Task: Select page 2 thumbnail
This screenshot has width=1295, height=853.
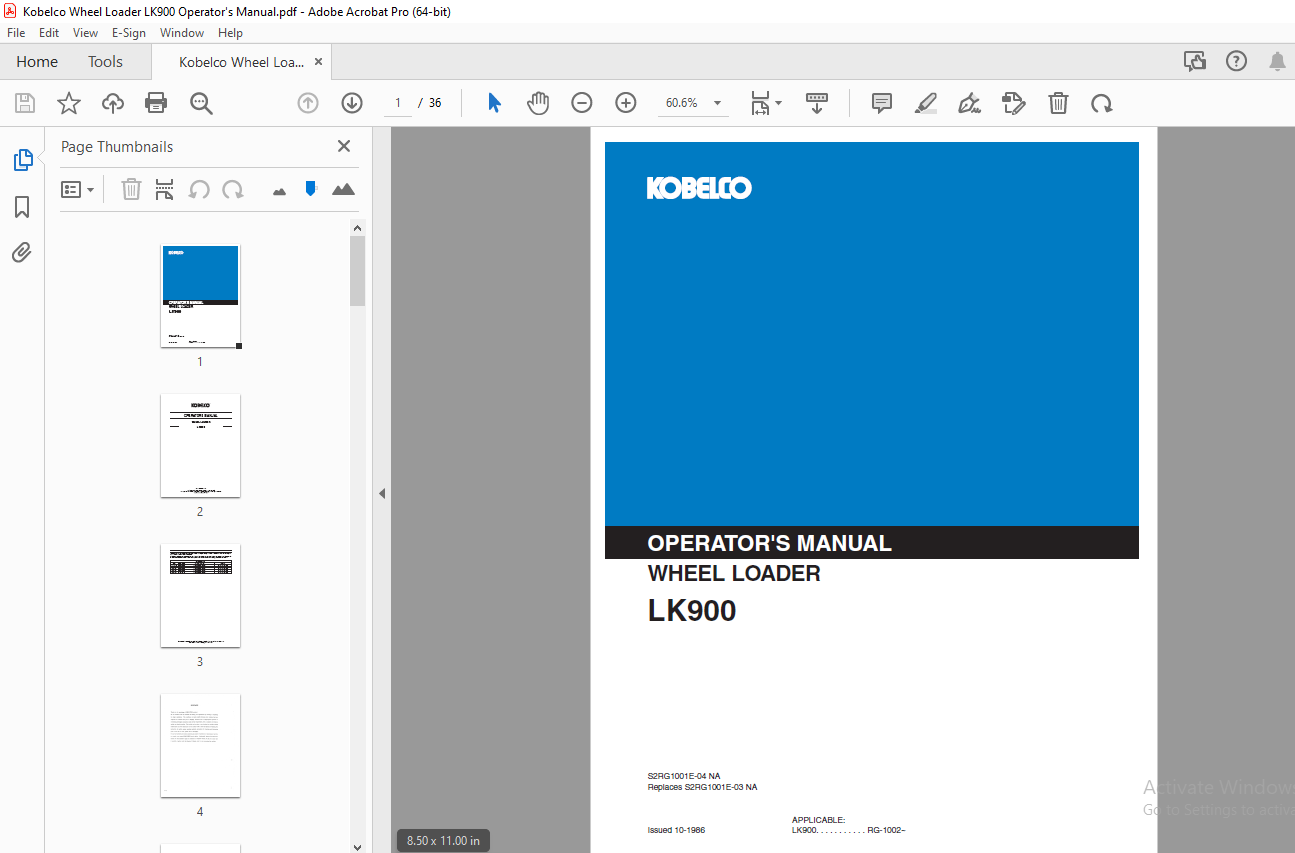Action: point(200,446)
